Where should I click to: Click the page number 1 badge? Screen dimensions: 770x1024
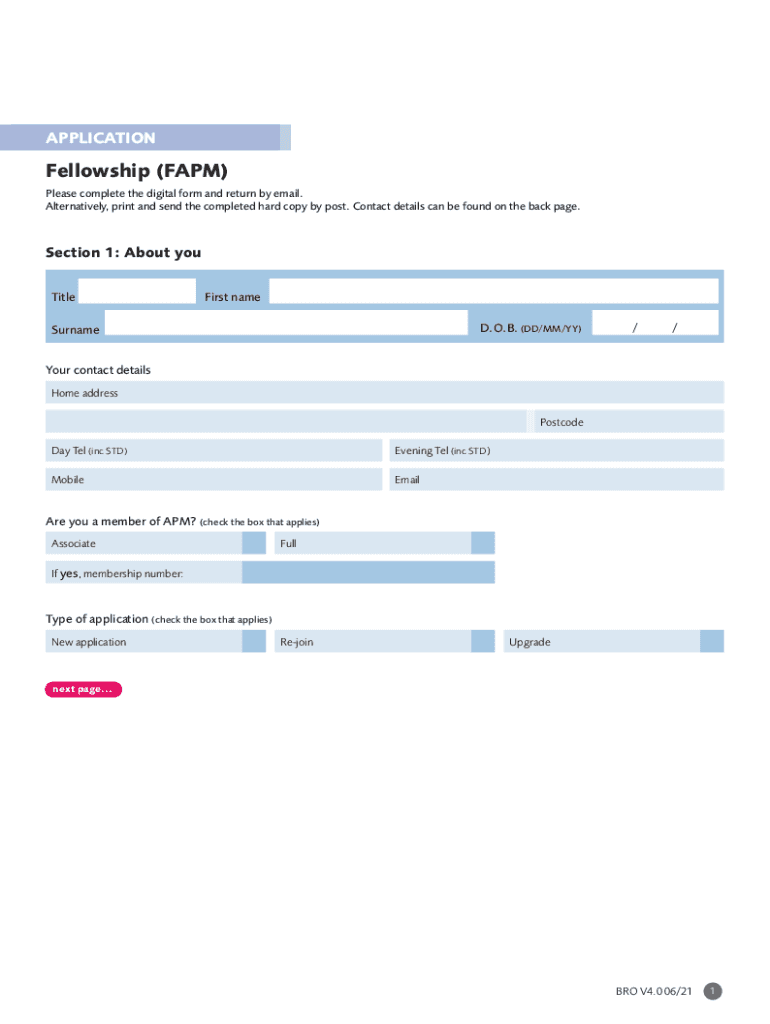pos(712,991)
